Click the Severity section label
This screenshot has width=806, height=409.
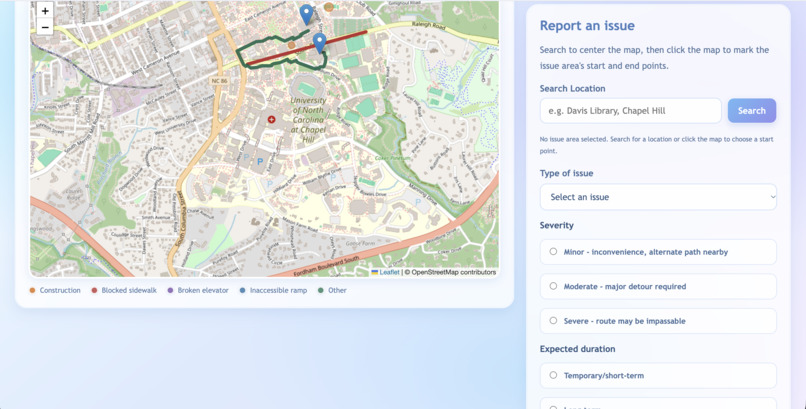pos(557,225)
